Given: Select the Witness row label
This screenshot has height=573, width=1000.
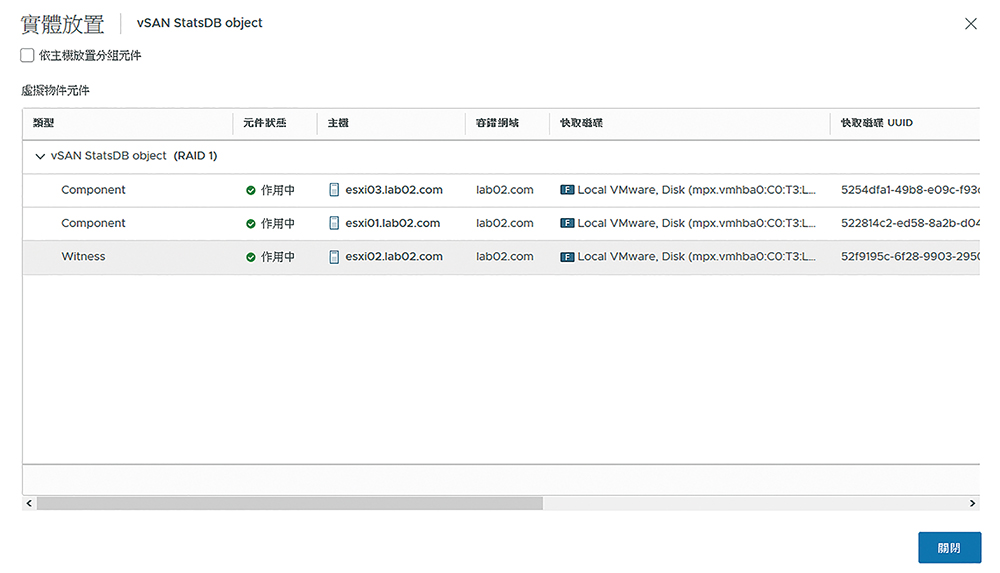Looking at the screenshot, I should (84, 257).
